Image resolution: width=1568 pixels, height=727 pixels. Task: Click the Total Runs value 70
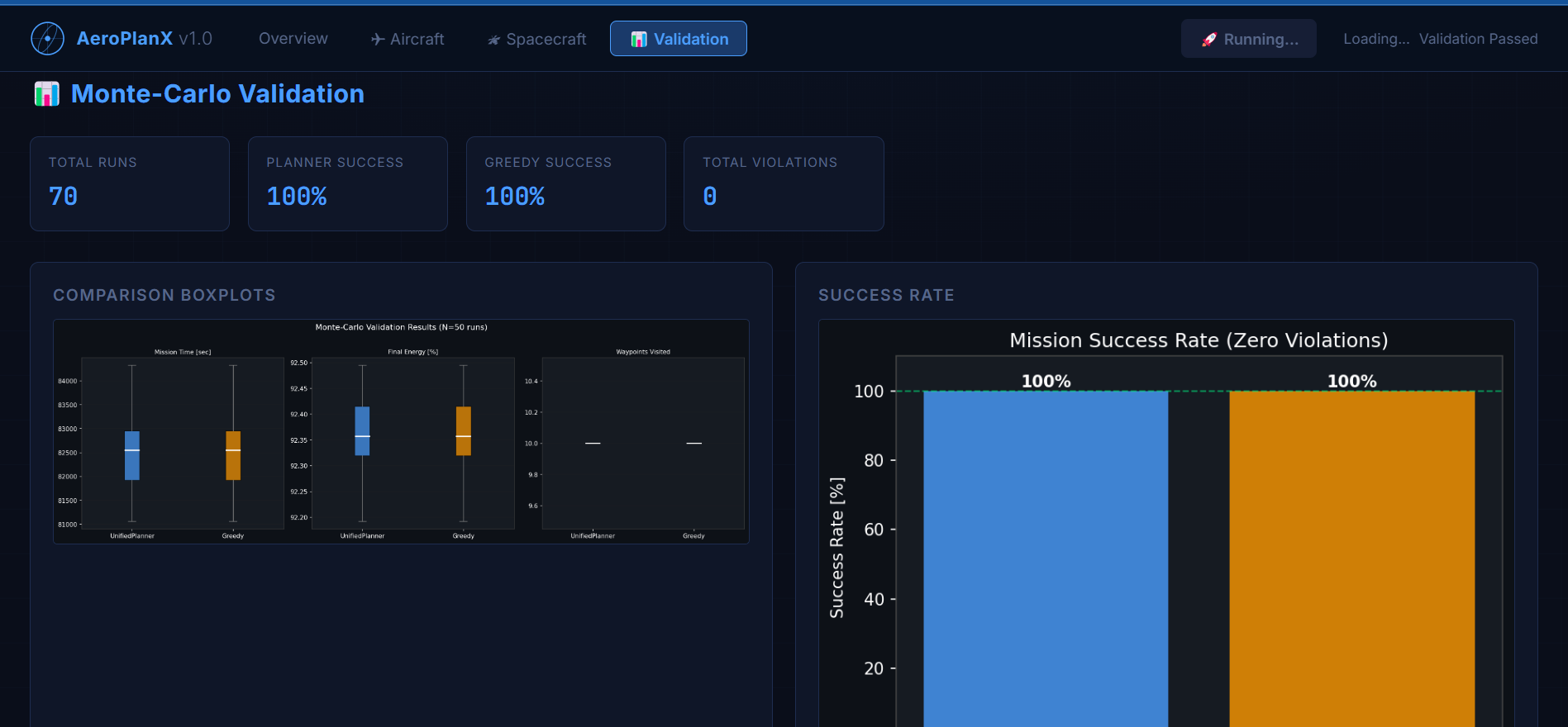(x=64, y=197)
